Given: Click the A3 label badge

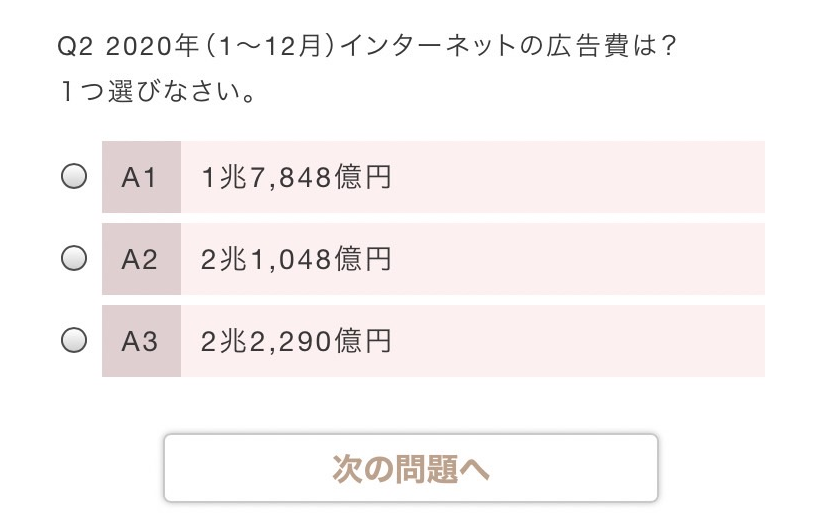Looking at the screenshot, I should 141,341.
